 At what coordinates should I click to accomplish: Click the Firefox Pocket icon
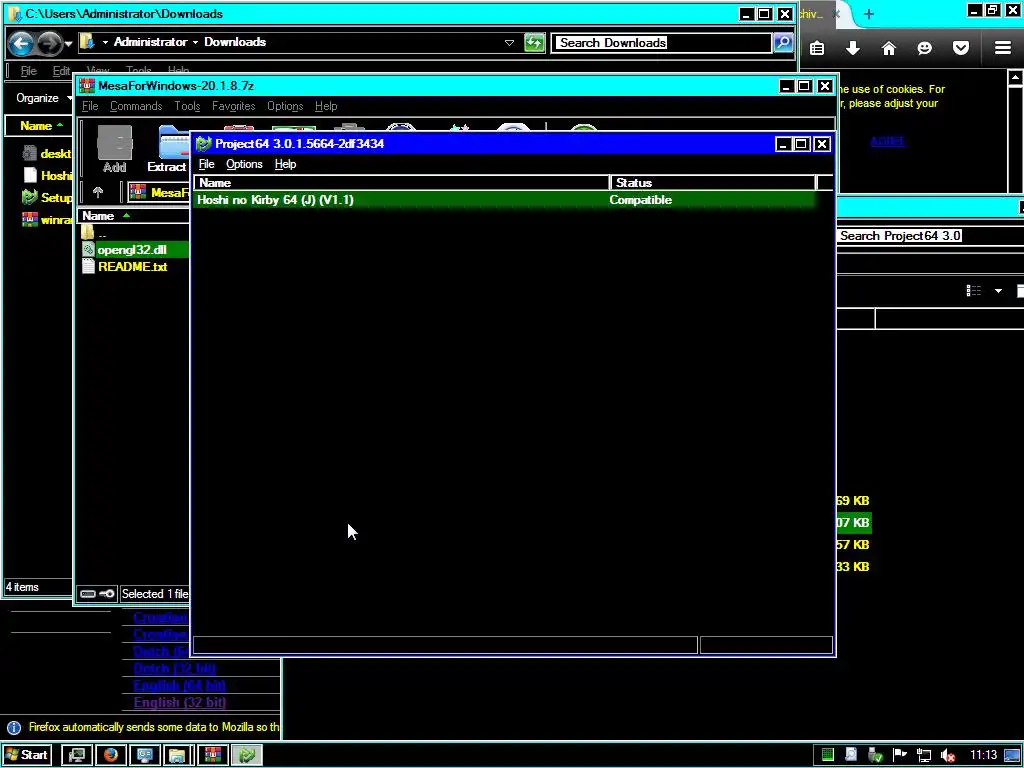(961, 48)
